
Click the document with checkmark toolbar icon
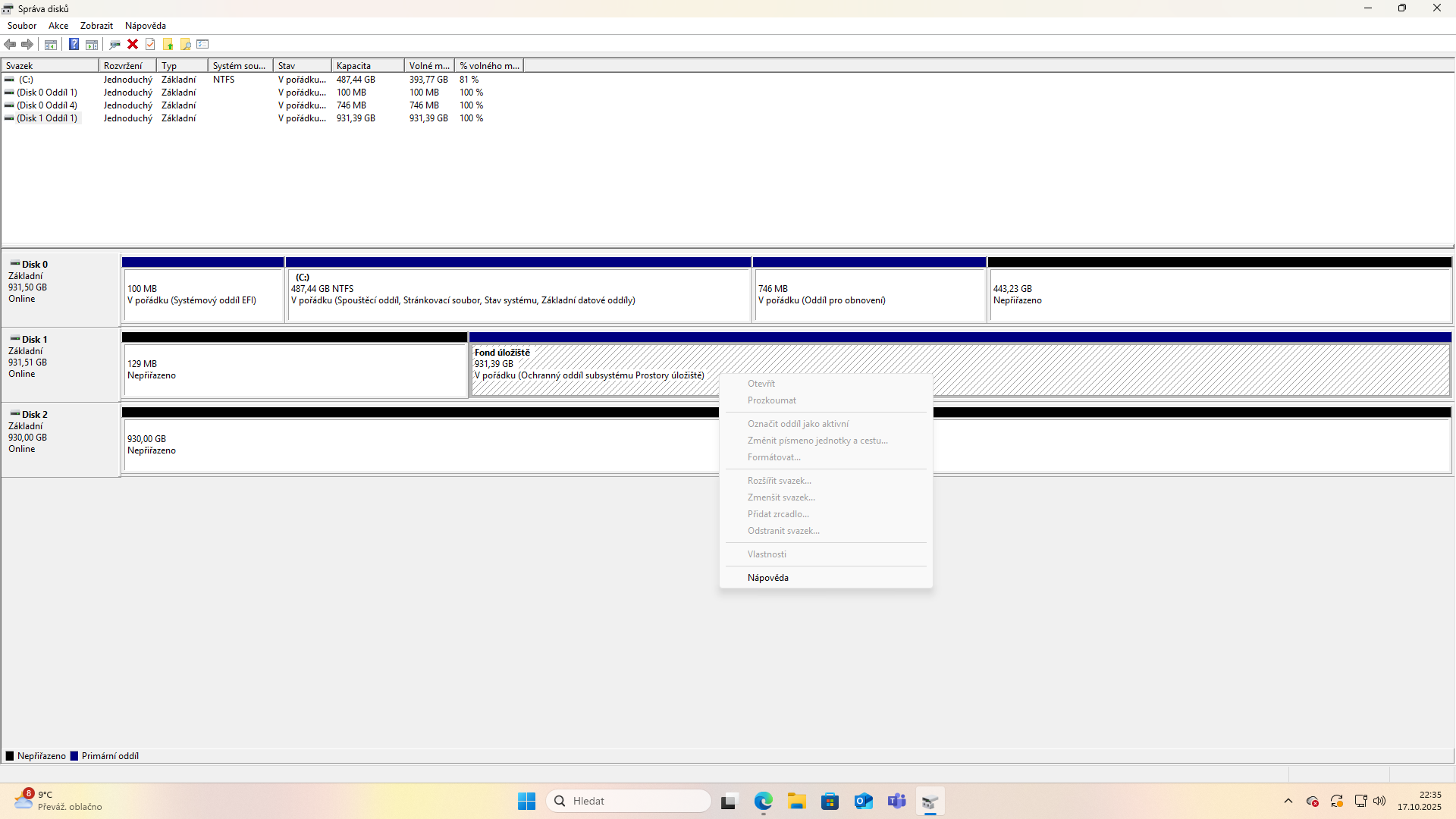tap(150, 44)
